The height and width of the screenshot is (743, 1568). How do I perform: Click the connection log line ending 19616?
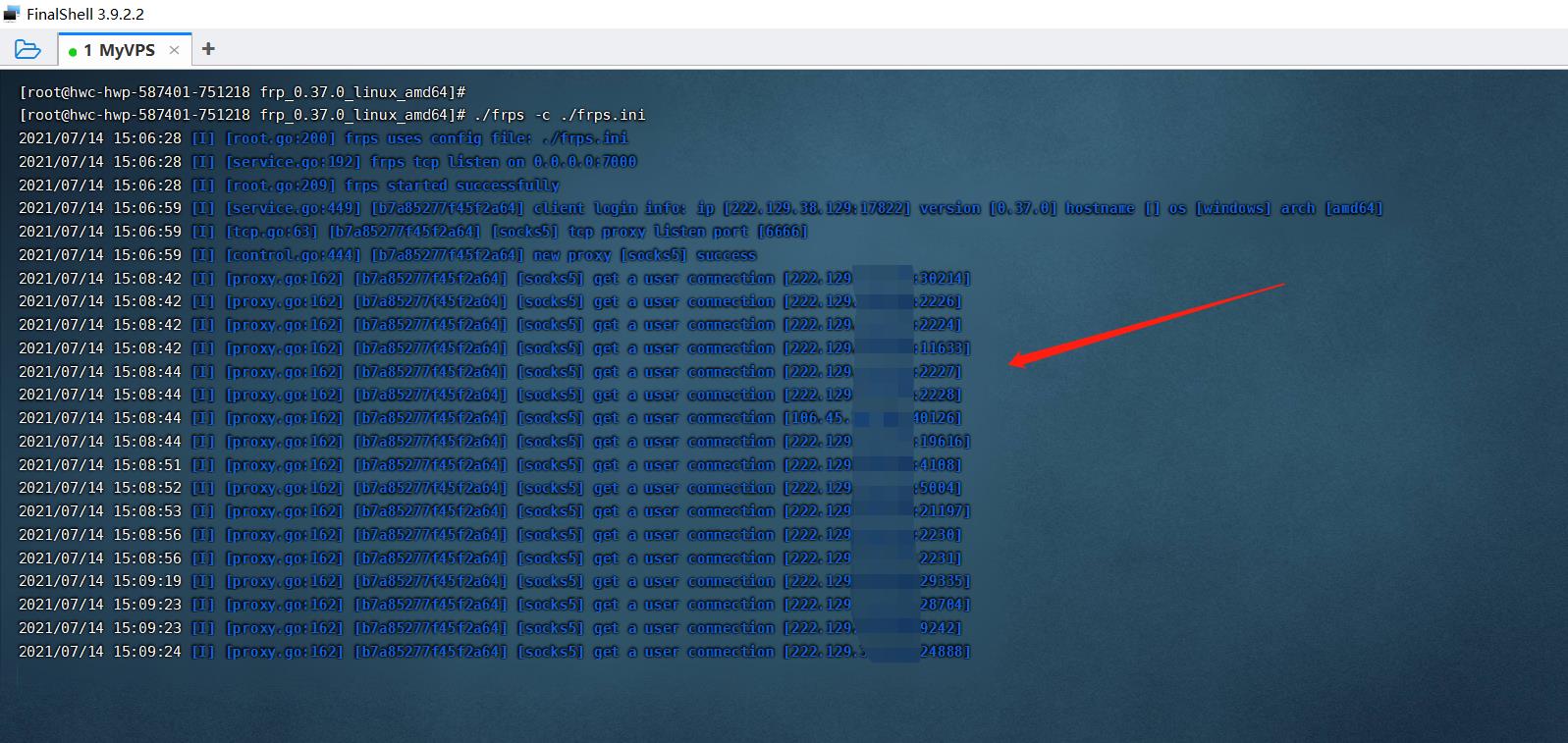coord(495,442)
